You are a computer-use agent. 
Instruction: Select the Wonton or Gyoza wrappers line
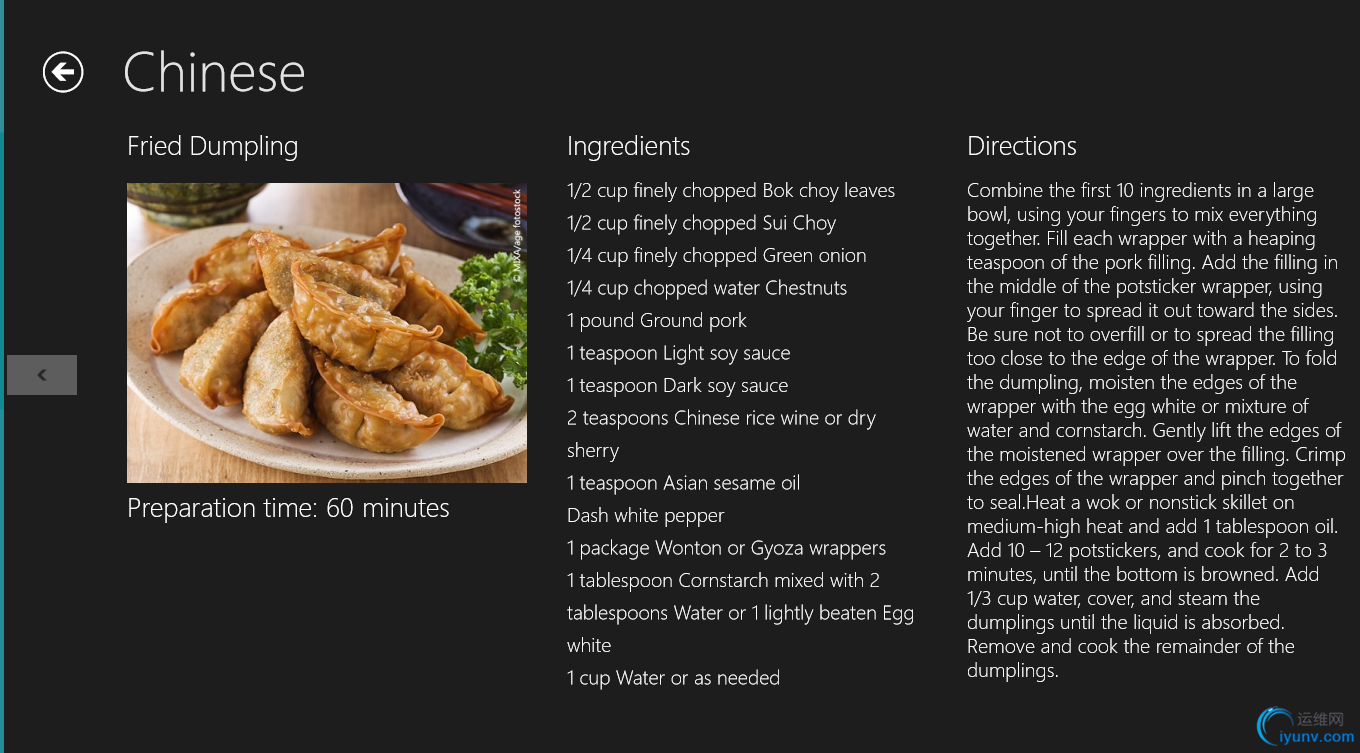tap(726, 548)
